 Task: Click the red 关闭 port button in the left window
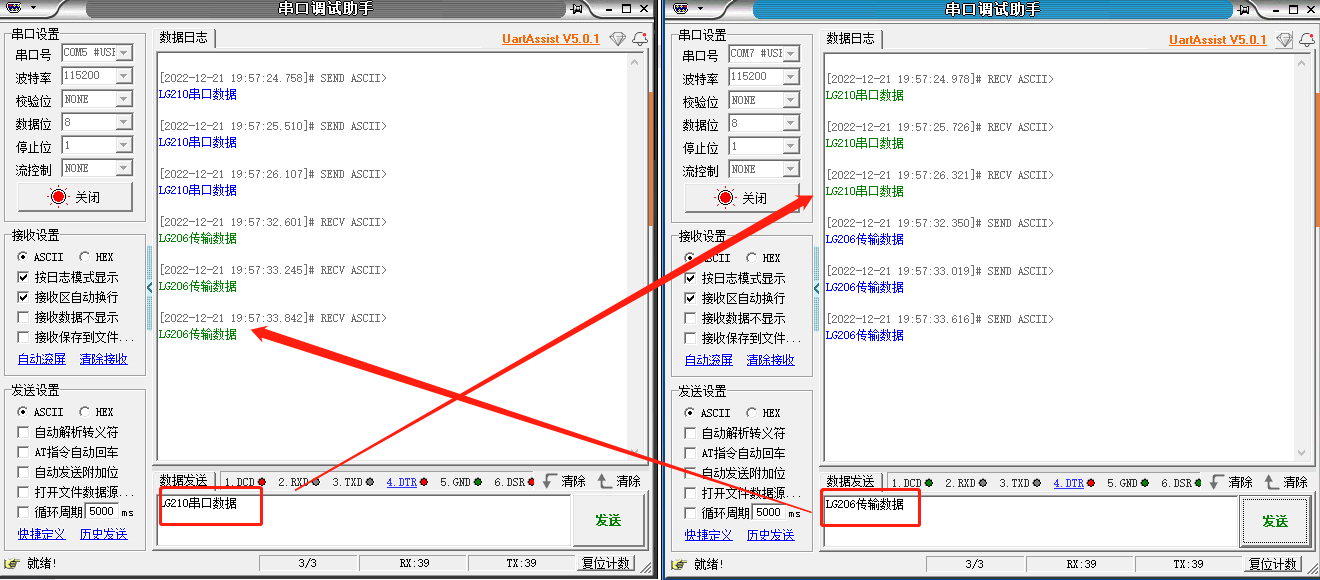(75, 197)
